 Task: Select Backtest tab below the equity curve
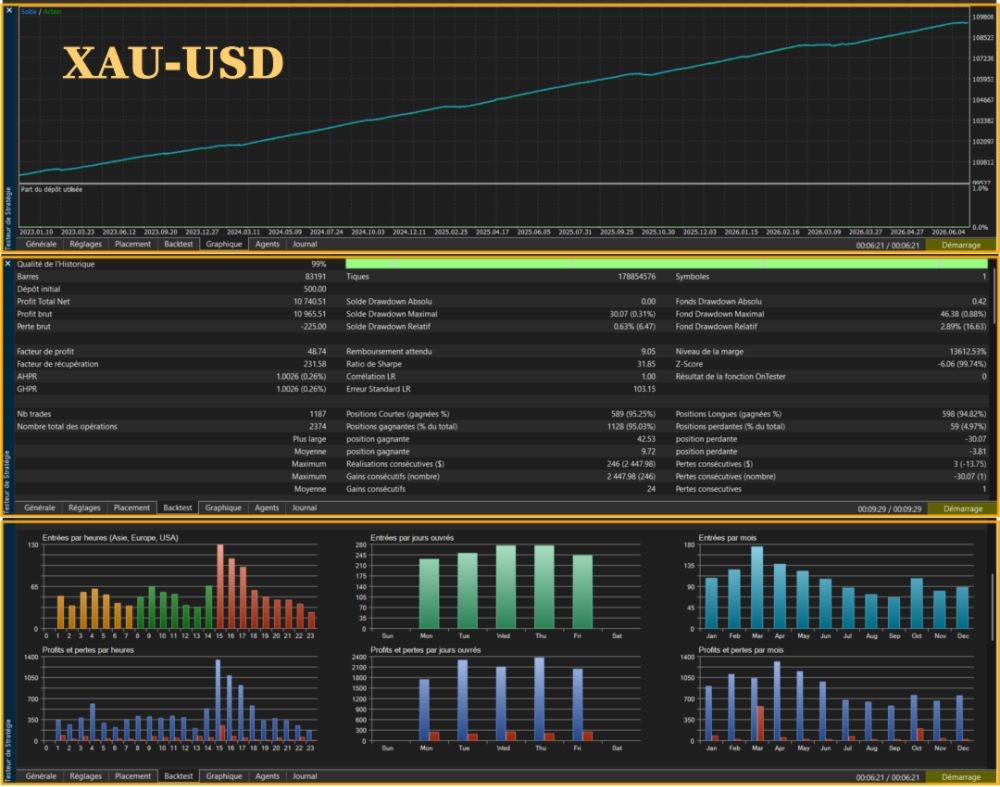click(179, 244)
